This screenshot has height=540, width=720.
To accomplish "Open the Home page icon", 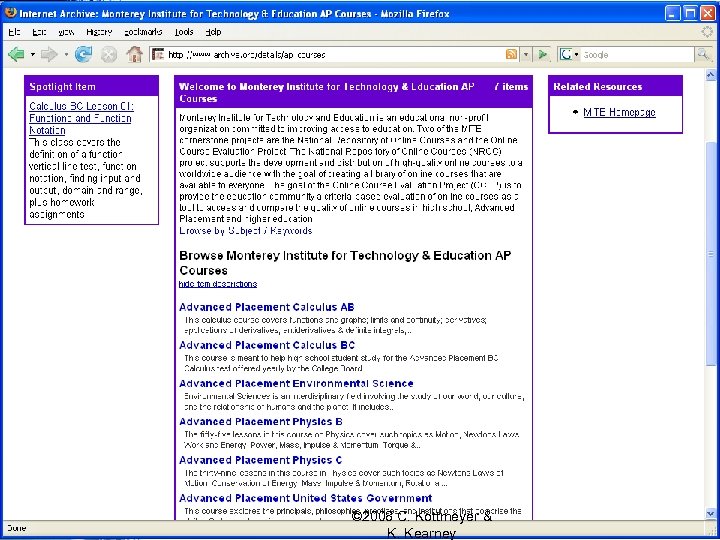I will [x=135, y=55].
